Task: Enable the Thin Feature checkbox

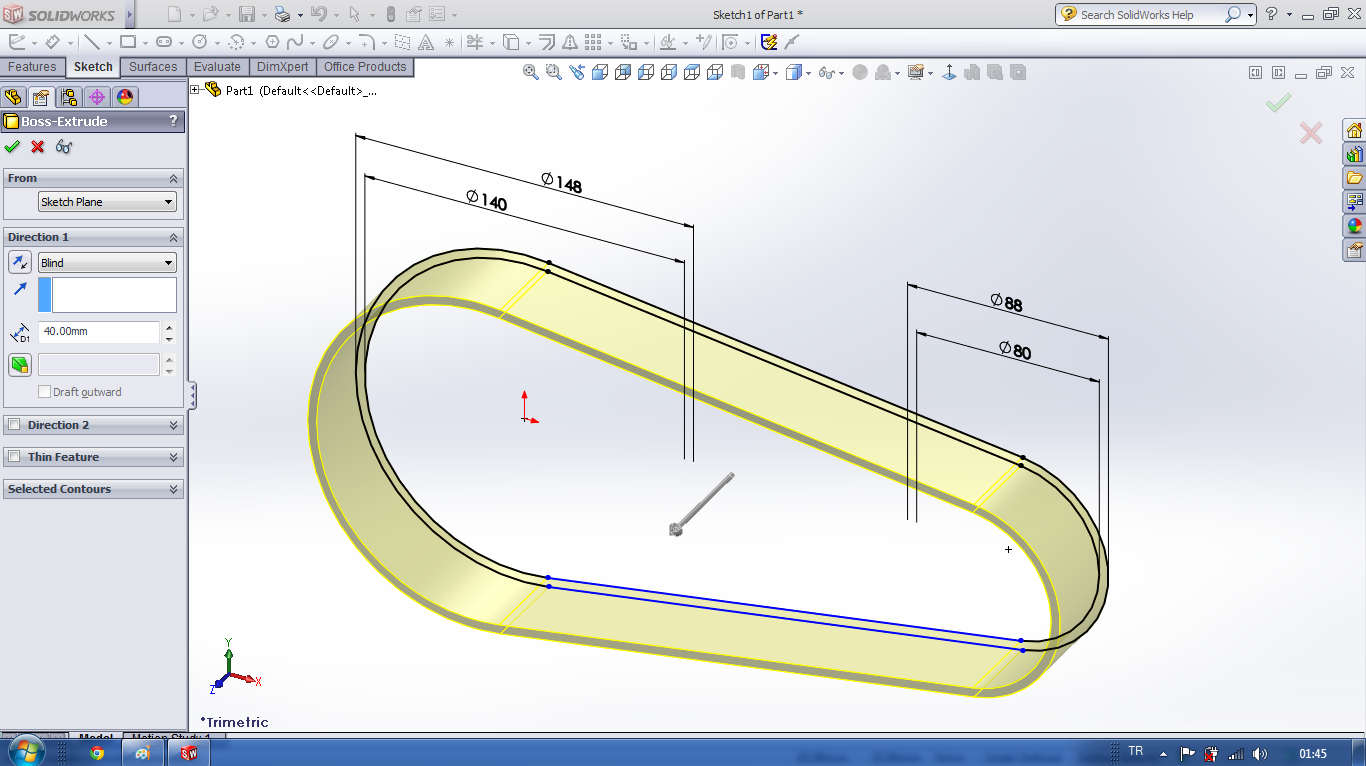Action: 14,457
